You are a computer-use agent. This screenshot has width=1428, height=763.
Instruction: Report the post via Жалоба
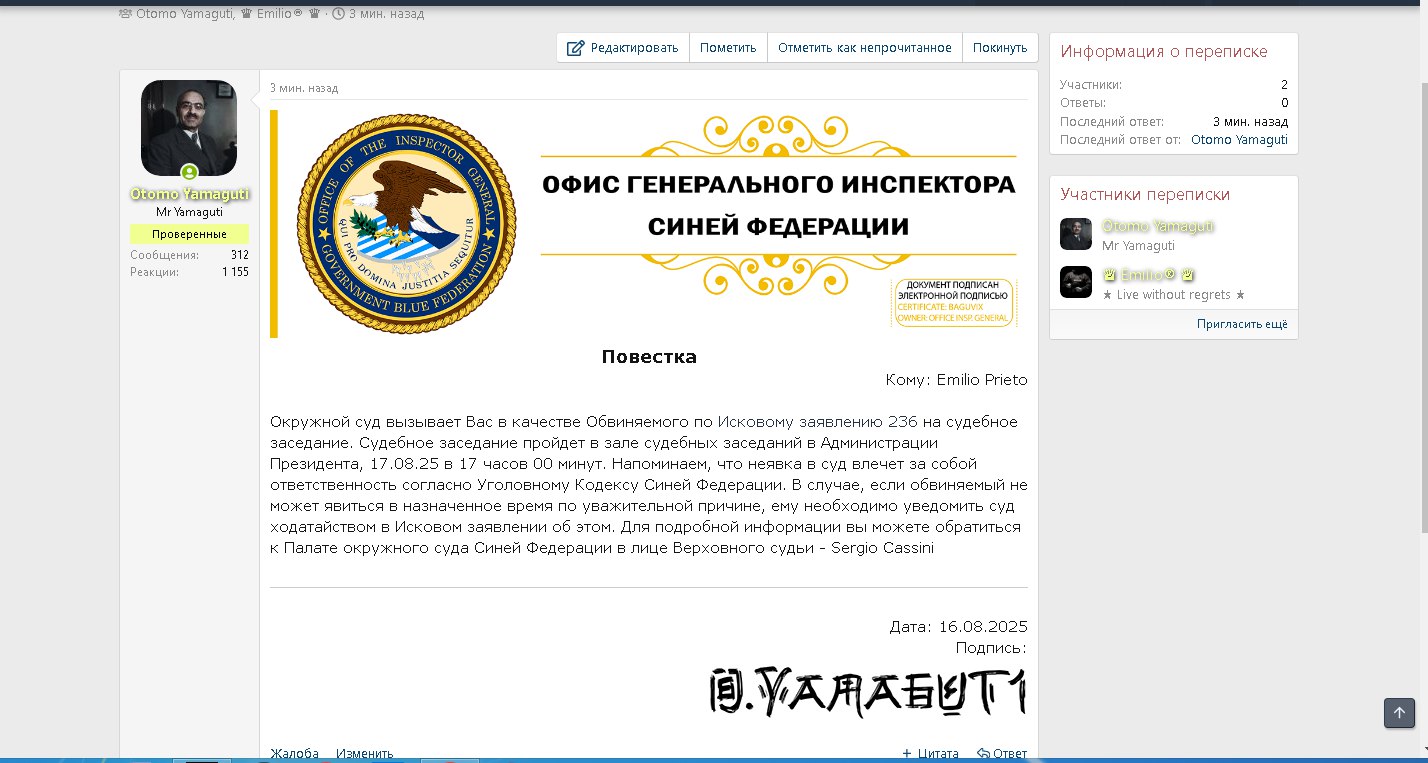click(x=294, y=754)
